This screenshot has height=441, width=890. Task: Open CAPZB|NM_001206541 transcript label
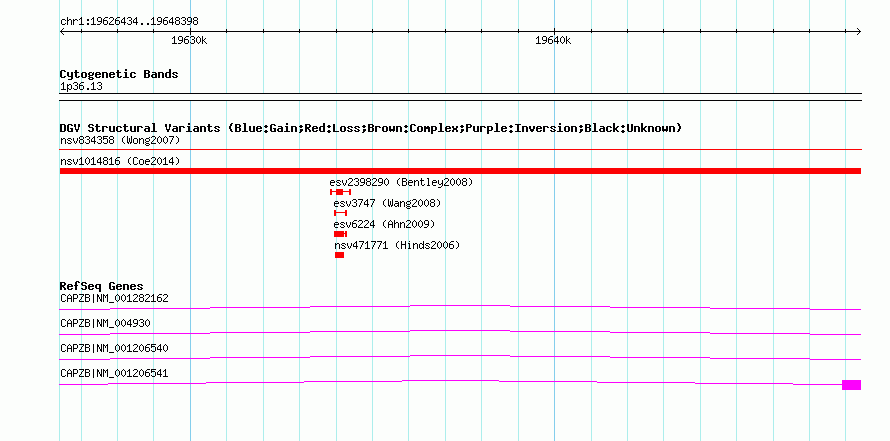(x=114, y=373)
